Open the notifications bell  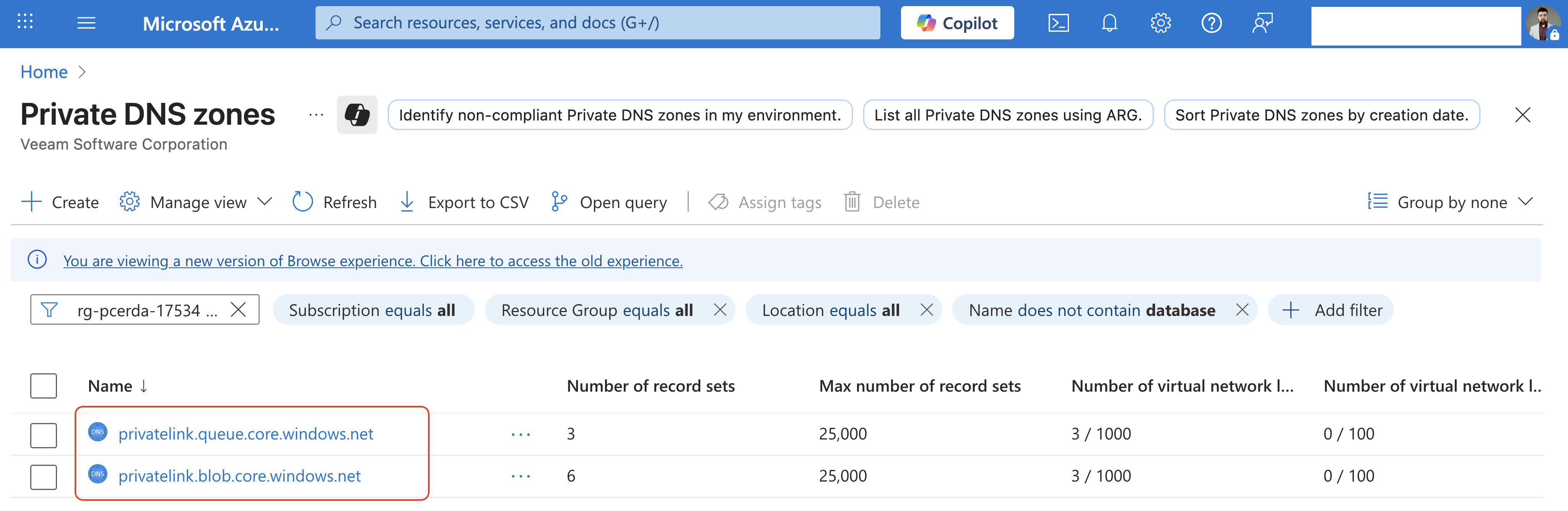[x=1109, y=23]
